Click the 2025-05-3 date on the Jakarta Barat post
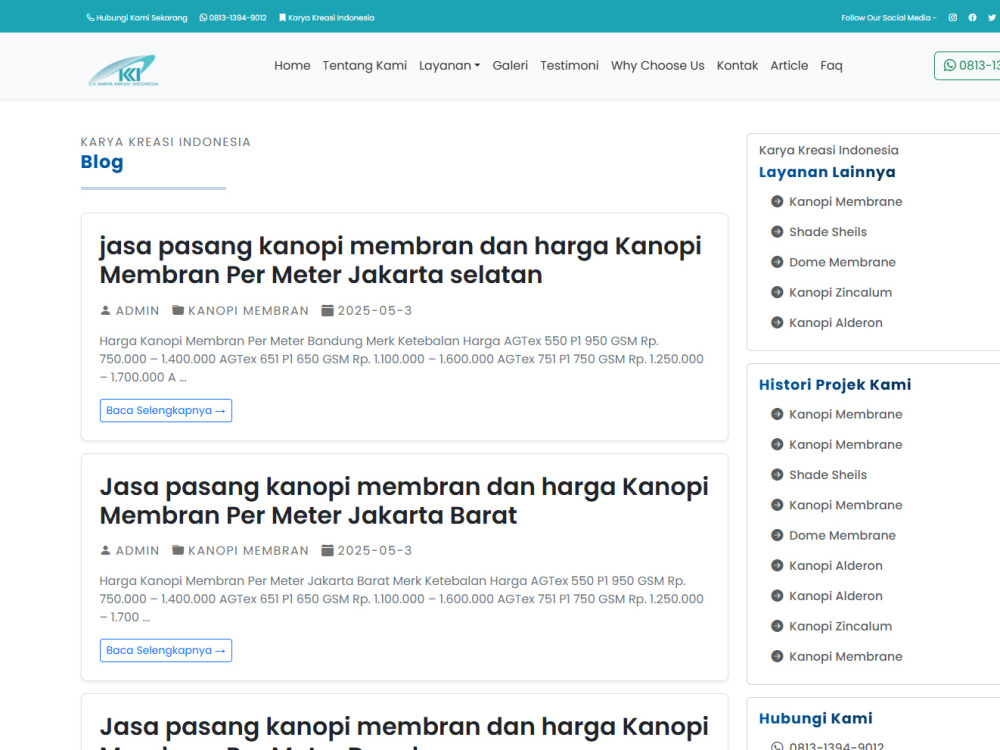 374,550
